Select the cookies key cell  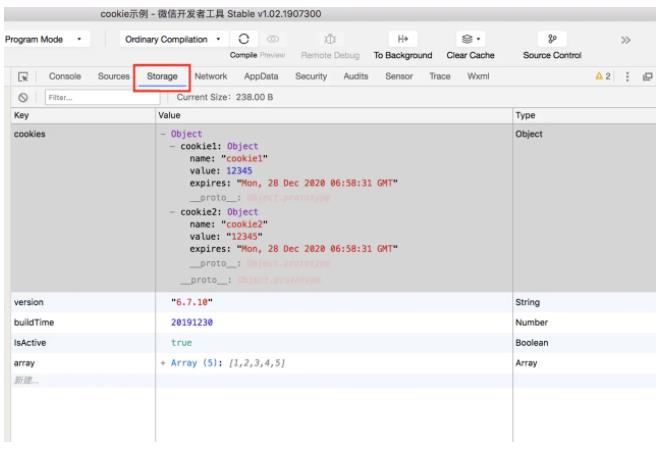pos(83,207)
